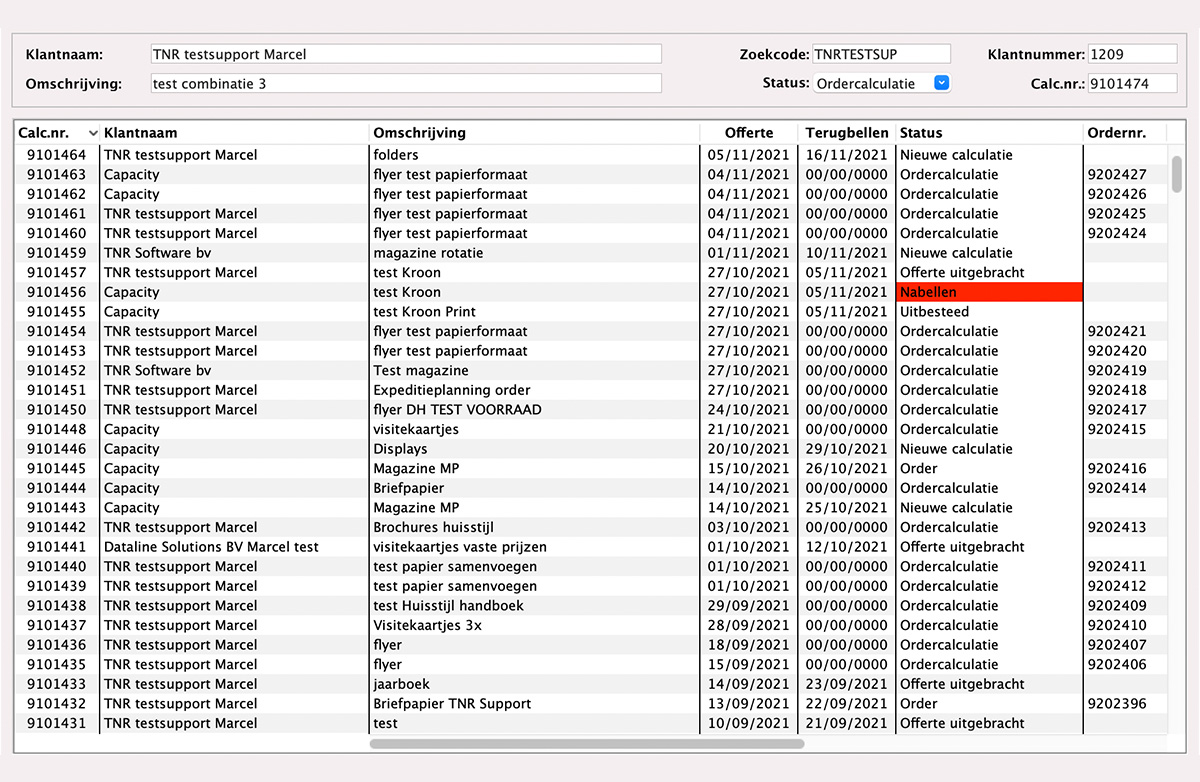This screenshot has width=1200, height=782.
Task: Select 'Test magazine' description cell
Action: click(x=420, y=370)
